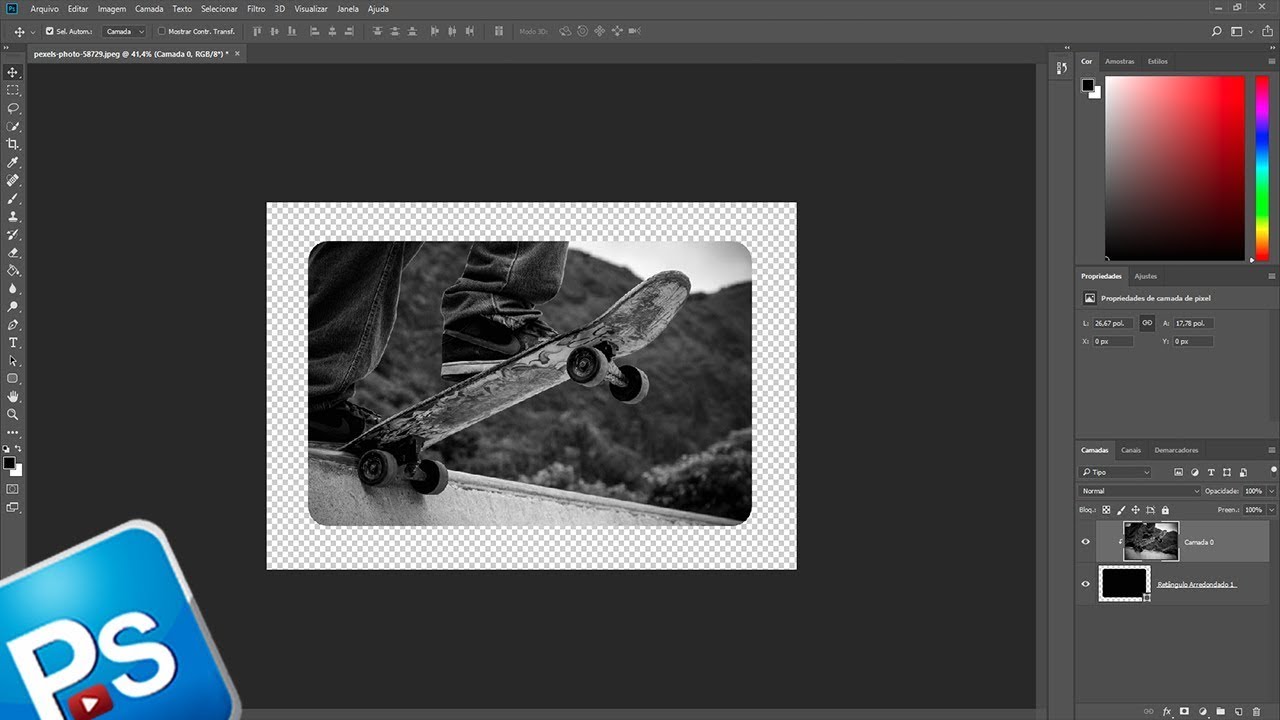Switch to the Estilos tab
Screen dimensions: 1280x720
[x=1158, y=61]
